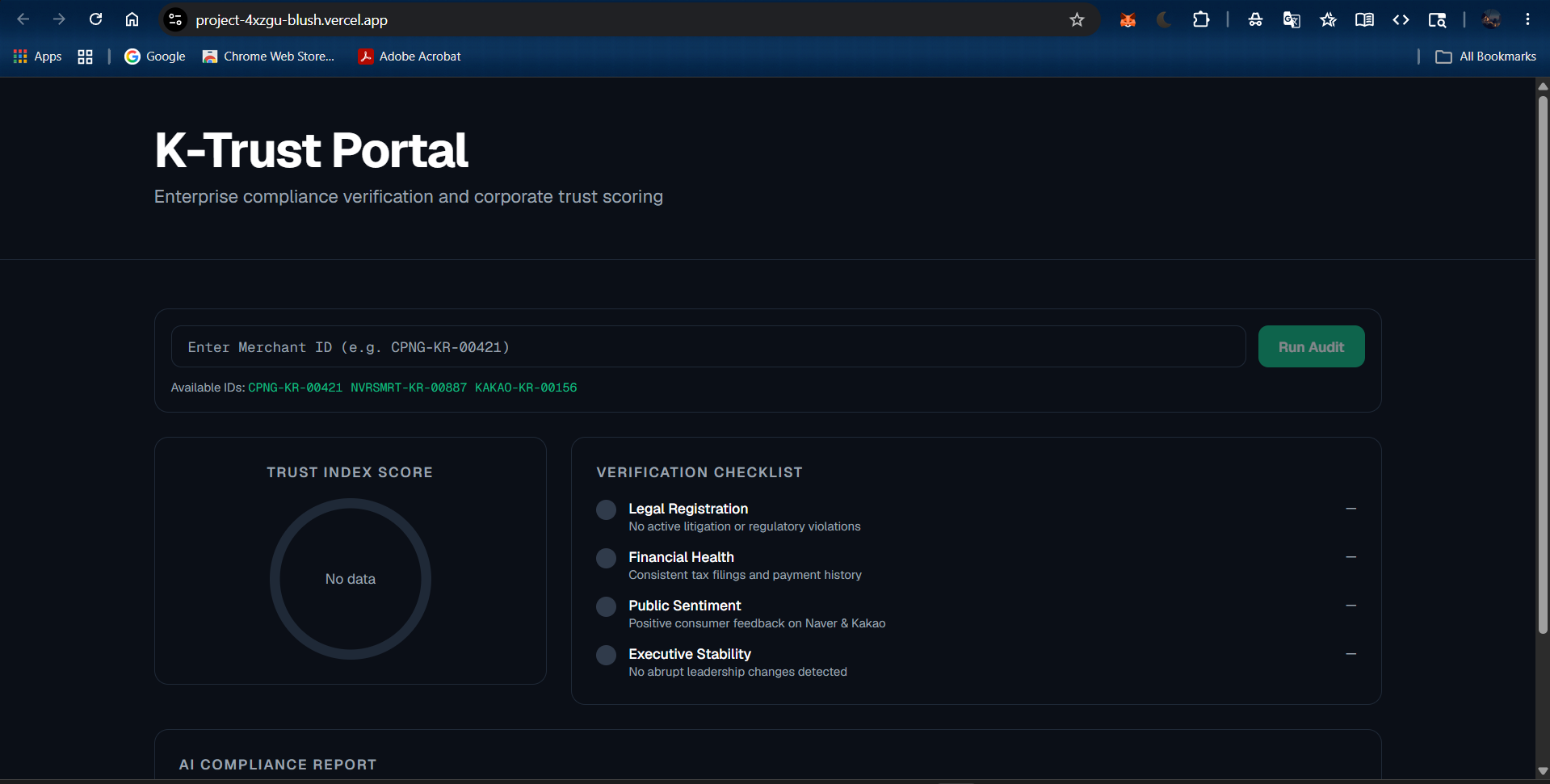Viewport: 1550px width, 784px height.
Task: Click the Run Audit button
Action: [1311, 346]
